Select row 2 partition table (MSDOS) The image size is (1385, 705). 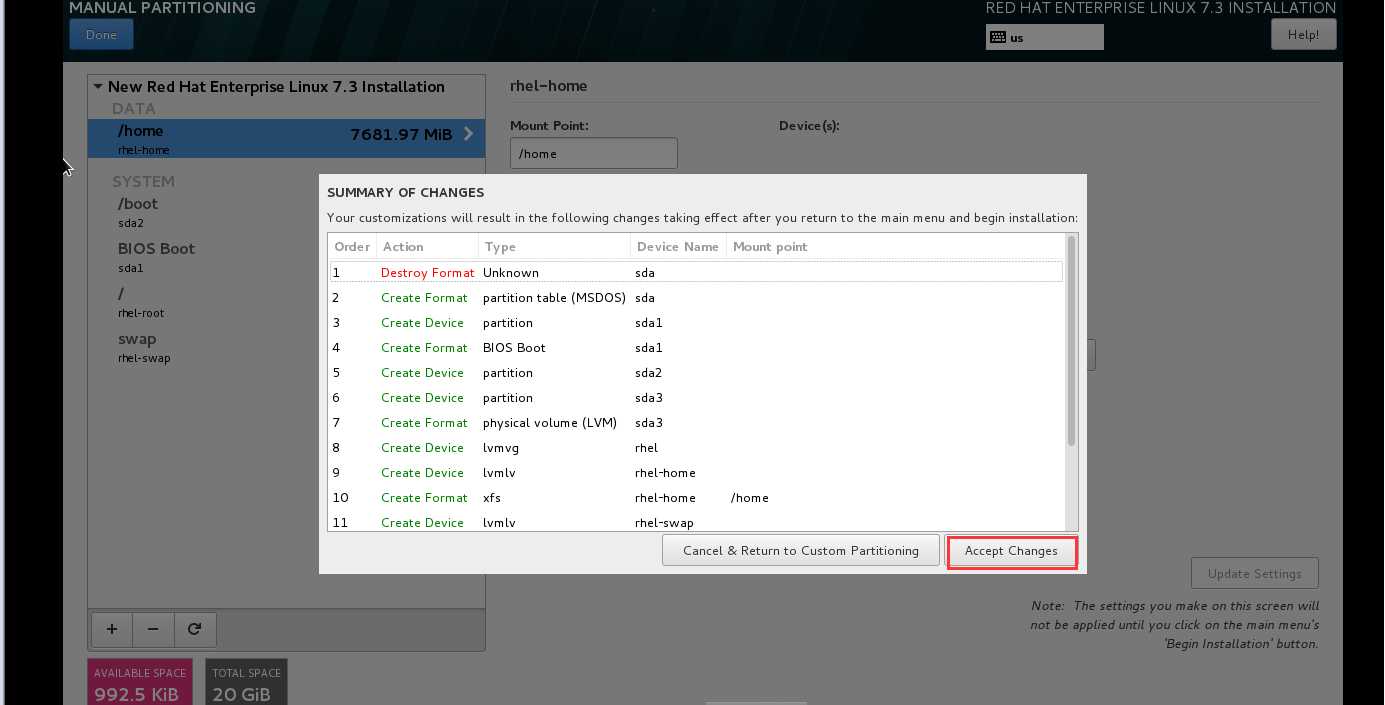click(696, 298)
